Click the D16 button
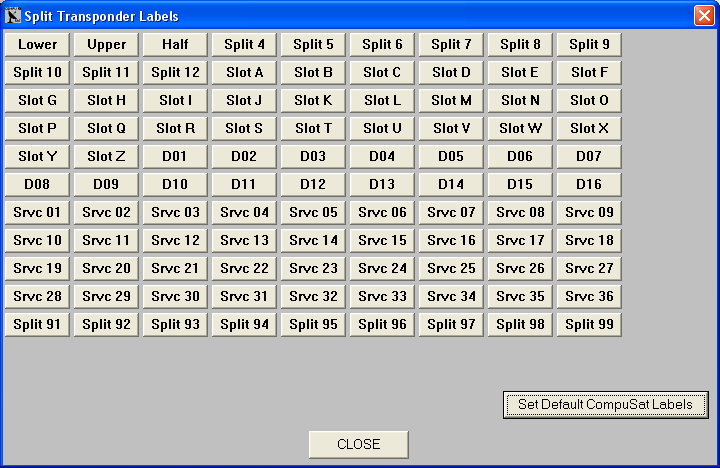This screenshot has width=720, height=468. 589,185
